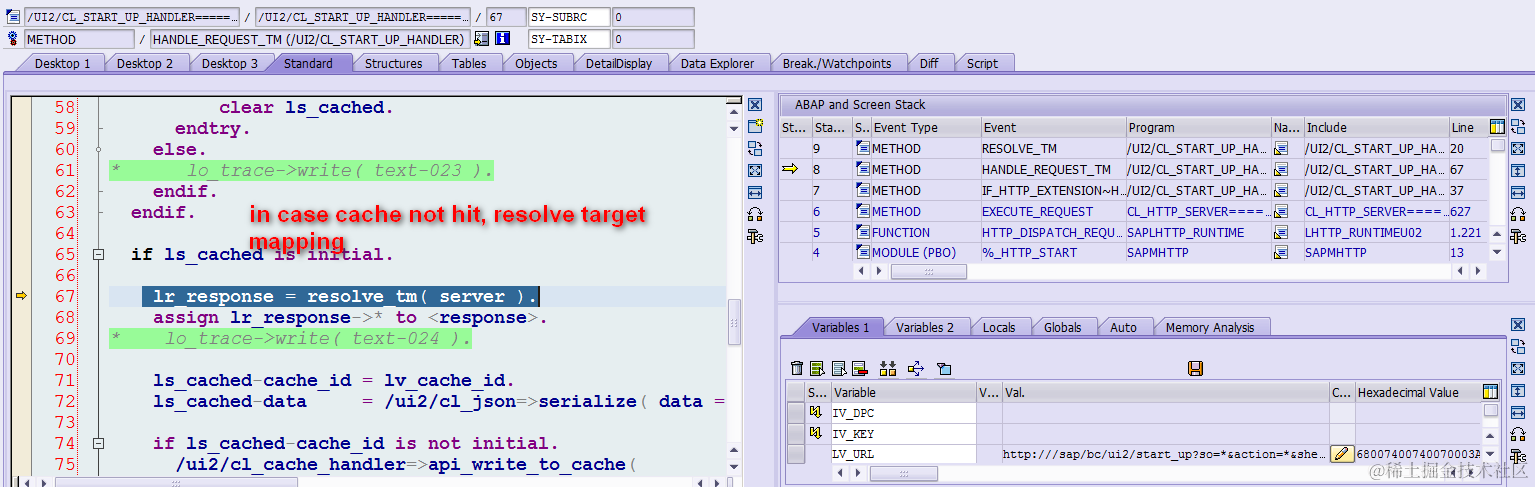
Task: Click the Event Type column header
Action: coord(925,127)
